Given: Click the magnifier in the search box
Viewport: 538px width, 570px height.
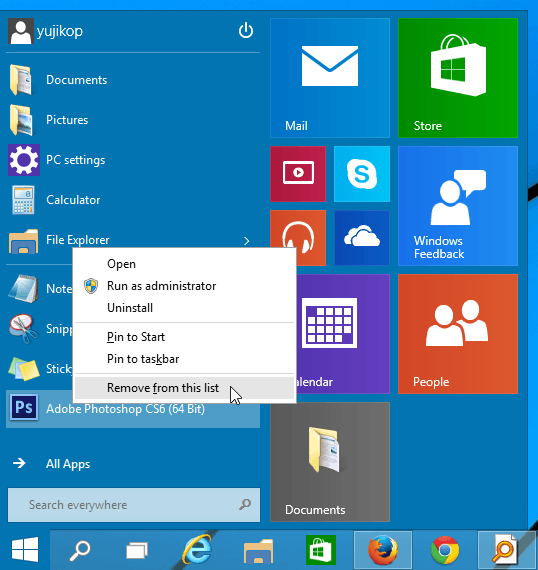Looking at the screenshot, I should 245,504.
